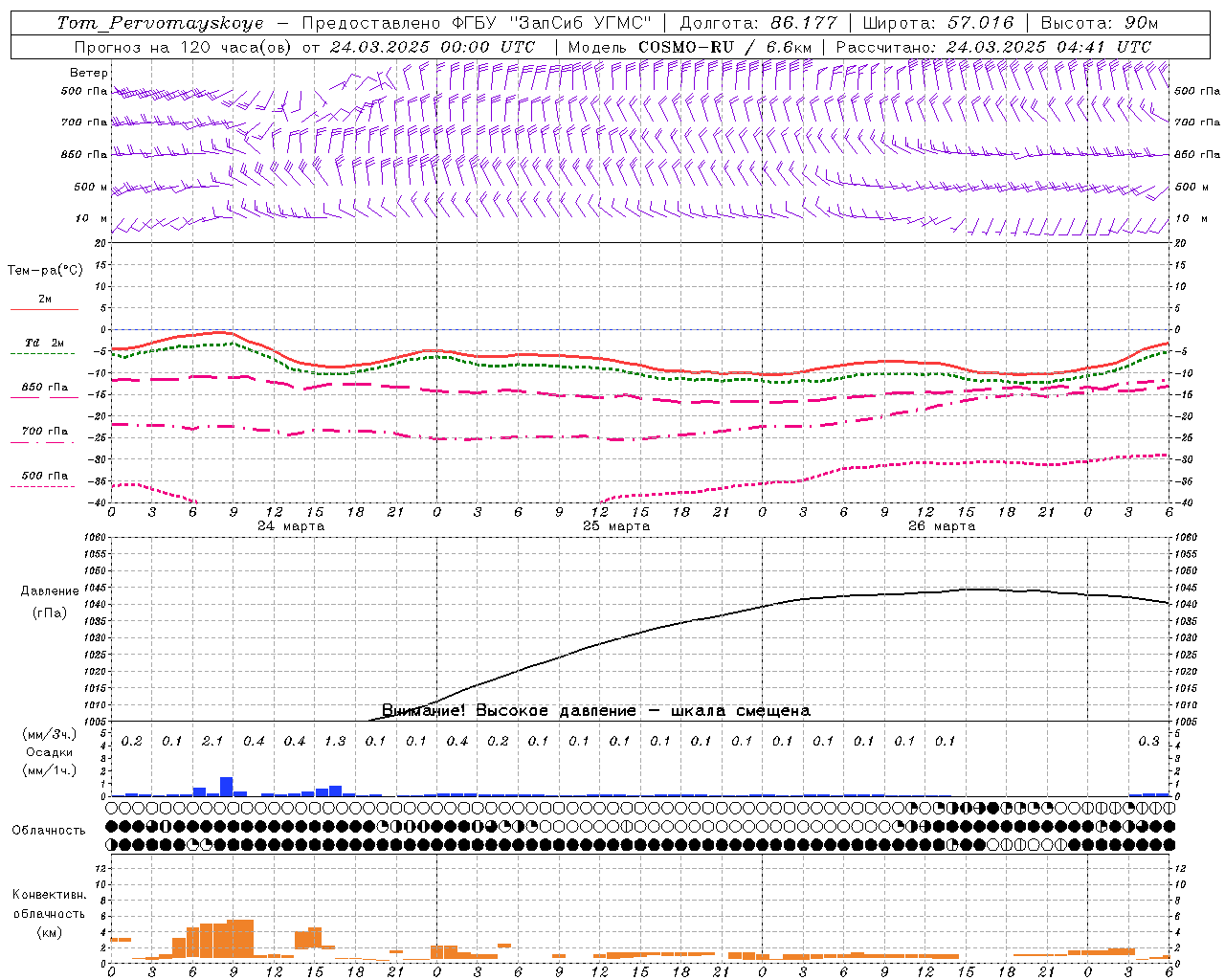The width and height of the screenshot is (1225, 980).
Task: Click the elevation text 'Высота: 90м'
Action: point(1099,23)
